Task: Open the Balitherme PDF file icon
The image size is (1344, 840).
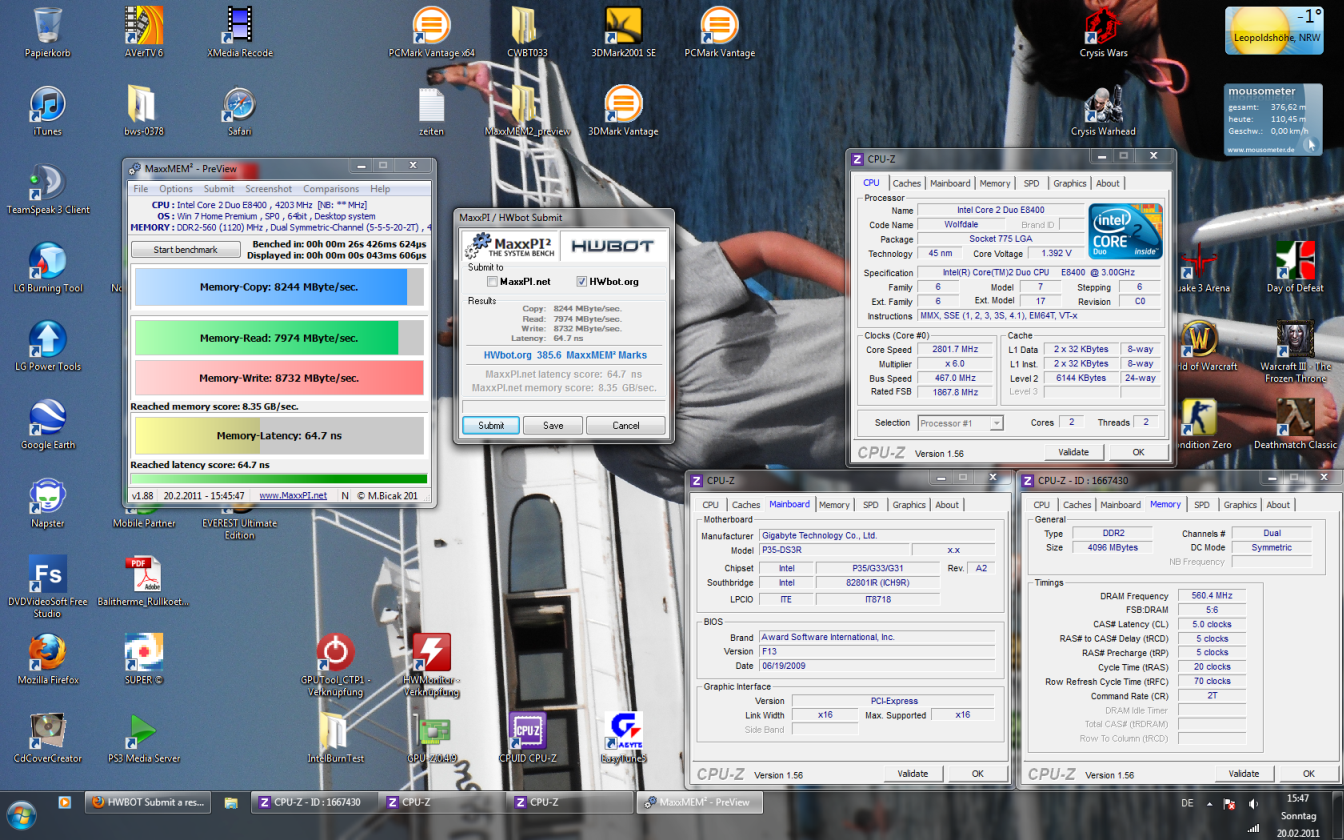Action: pos(144,581)
